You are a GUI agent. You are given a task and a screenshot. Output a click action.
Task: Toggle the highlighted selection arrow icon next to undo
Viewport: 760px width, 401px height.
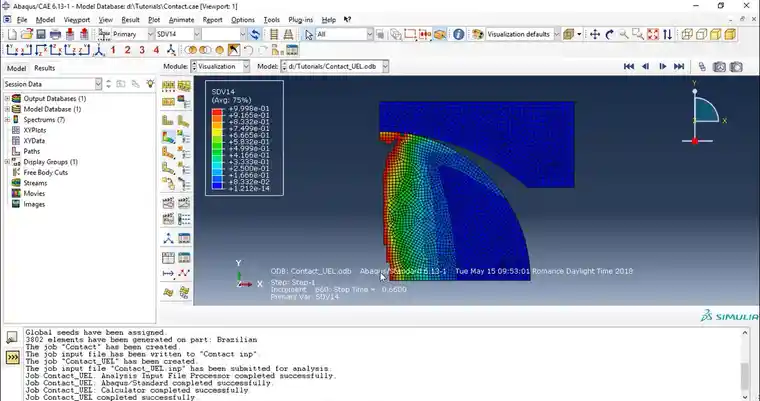(234, 50)
